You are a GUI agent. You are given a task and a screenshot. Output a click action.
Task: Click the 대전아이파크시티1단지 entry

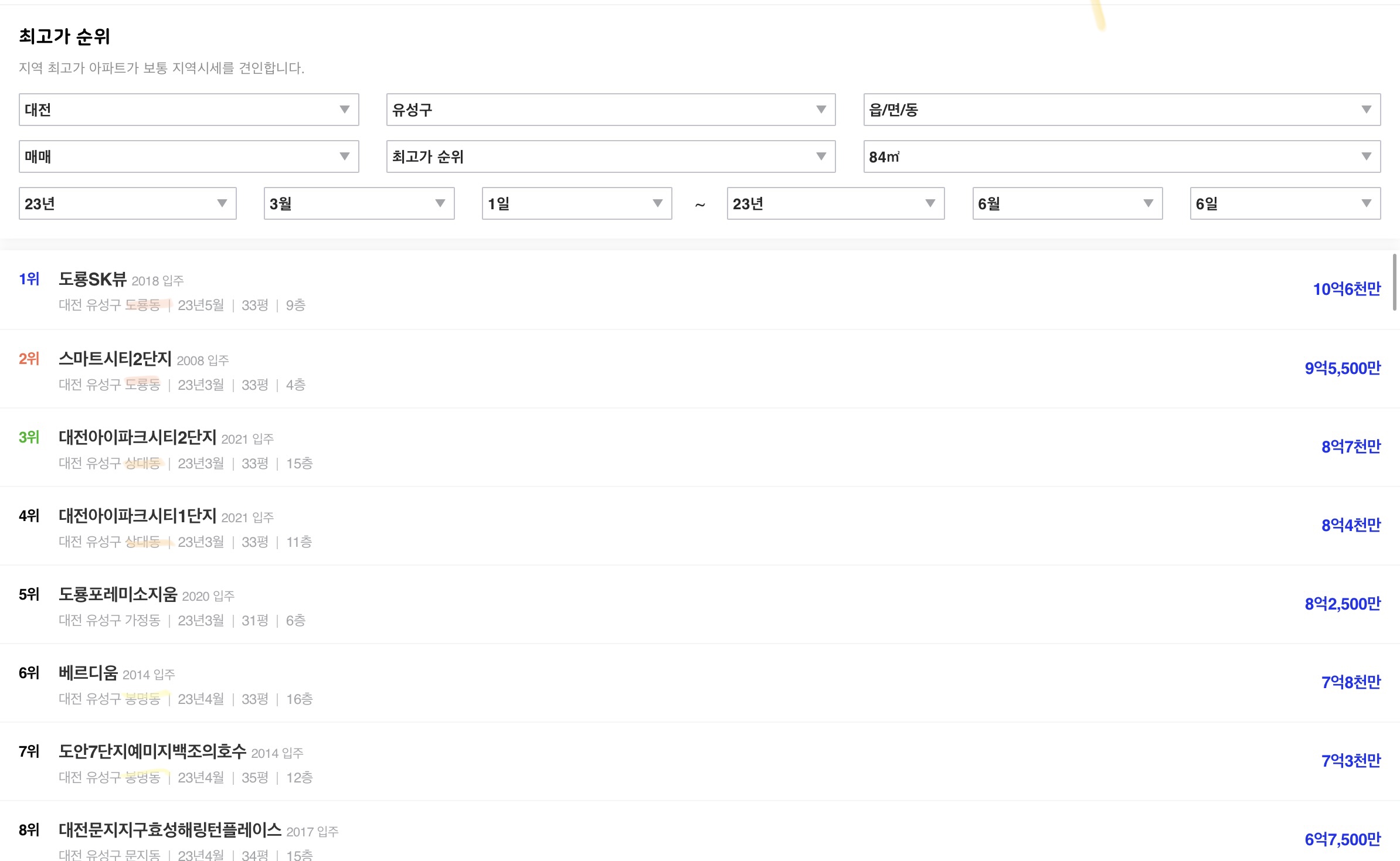[137, 516]
